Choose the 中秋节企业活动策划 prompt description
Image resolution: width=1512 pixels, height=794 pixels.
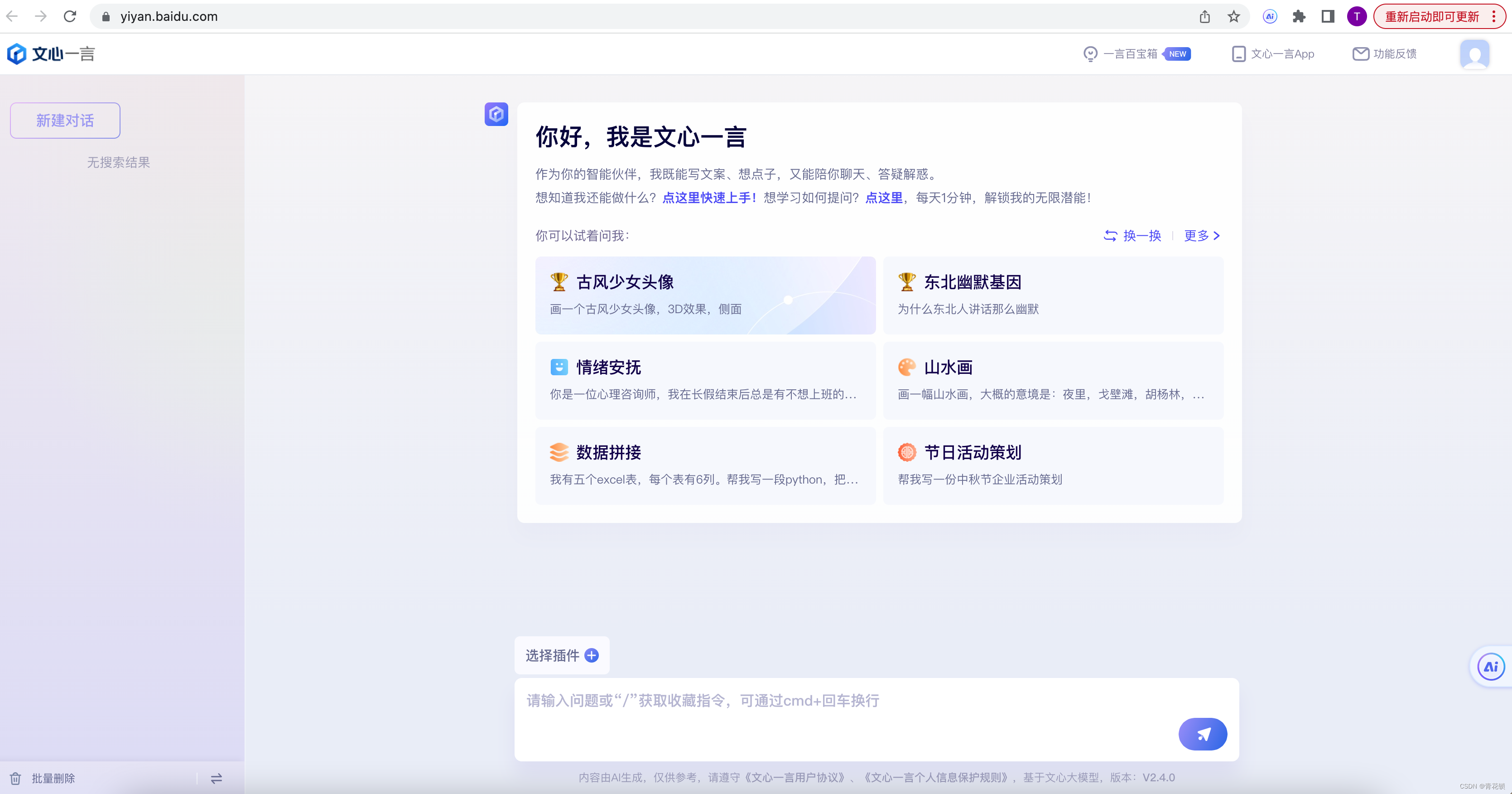coord(980,479)
